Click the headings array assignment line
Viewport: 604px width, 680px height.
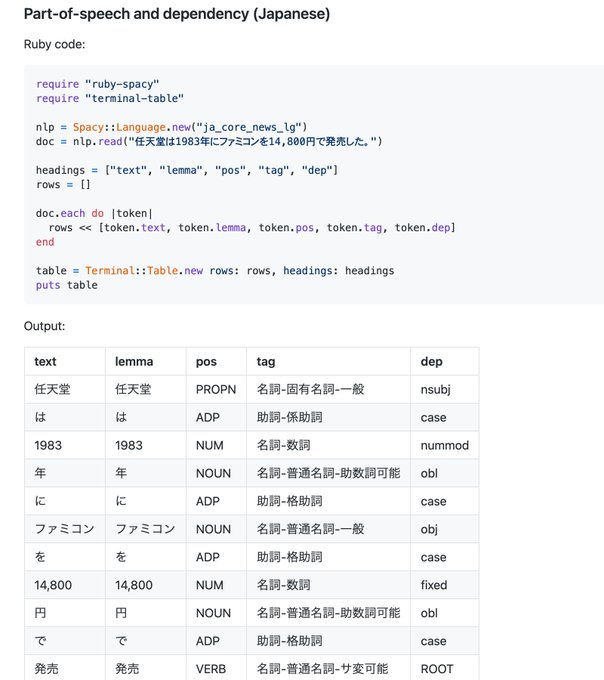point(187,170)
